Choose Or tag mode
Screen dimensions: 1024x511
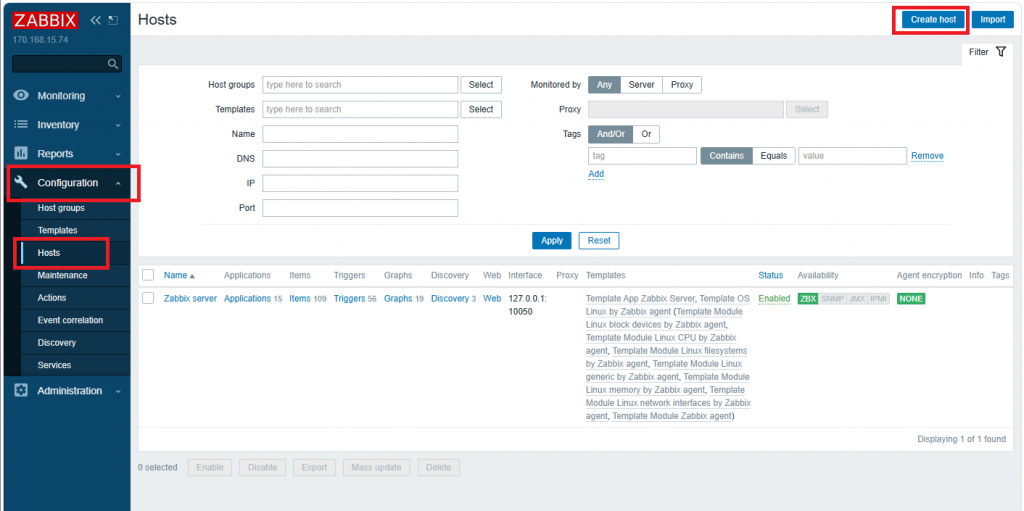click(646, 134)
